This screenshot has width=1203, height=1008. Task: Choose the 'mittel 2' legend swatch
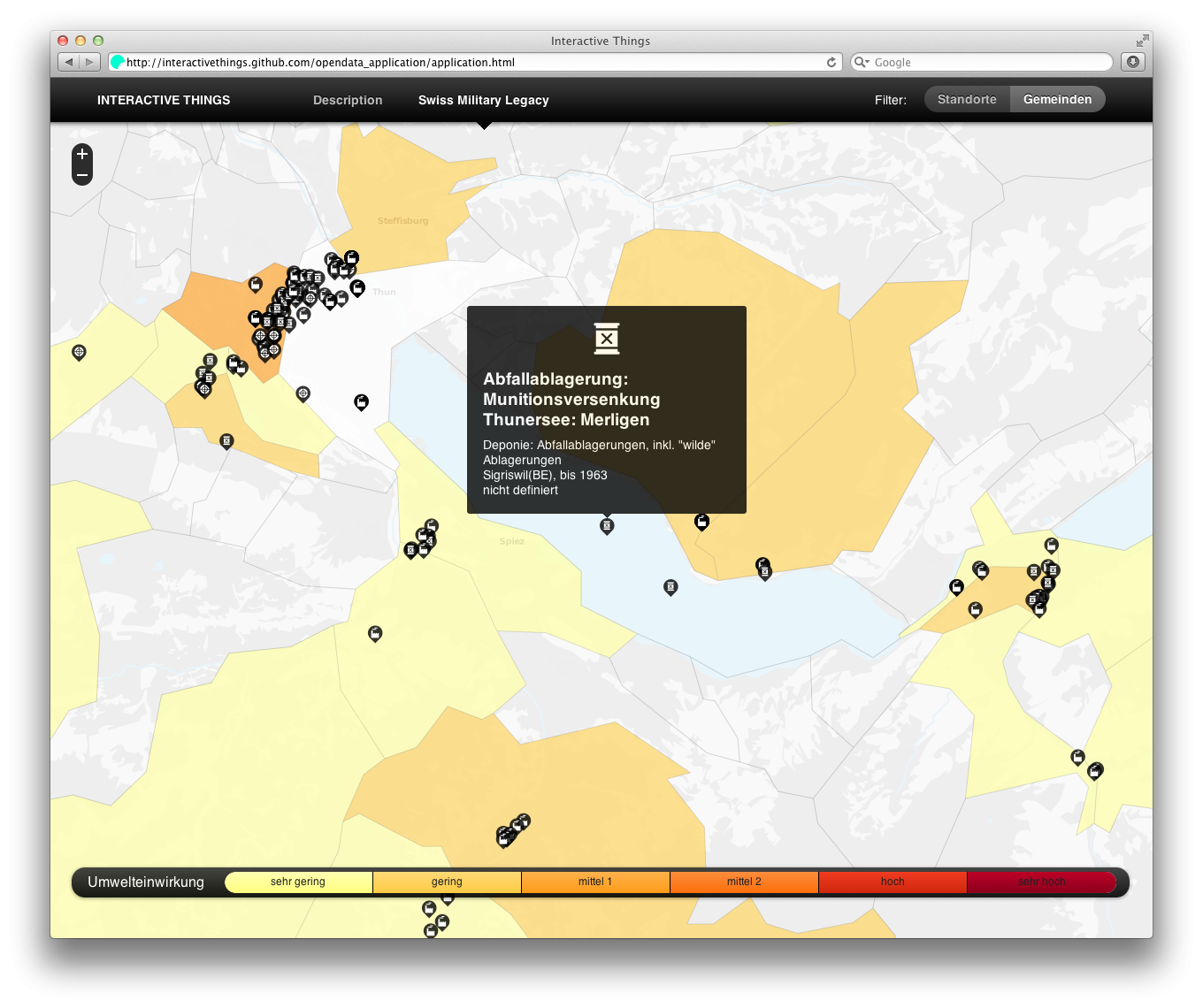[x=744, y=882]
